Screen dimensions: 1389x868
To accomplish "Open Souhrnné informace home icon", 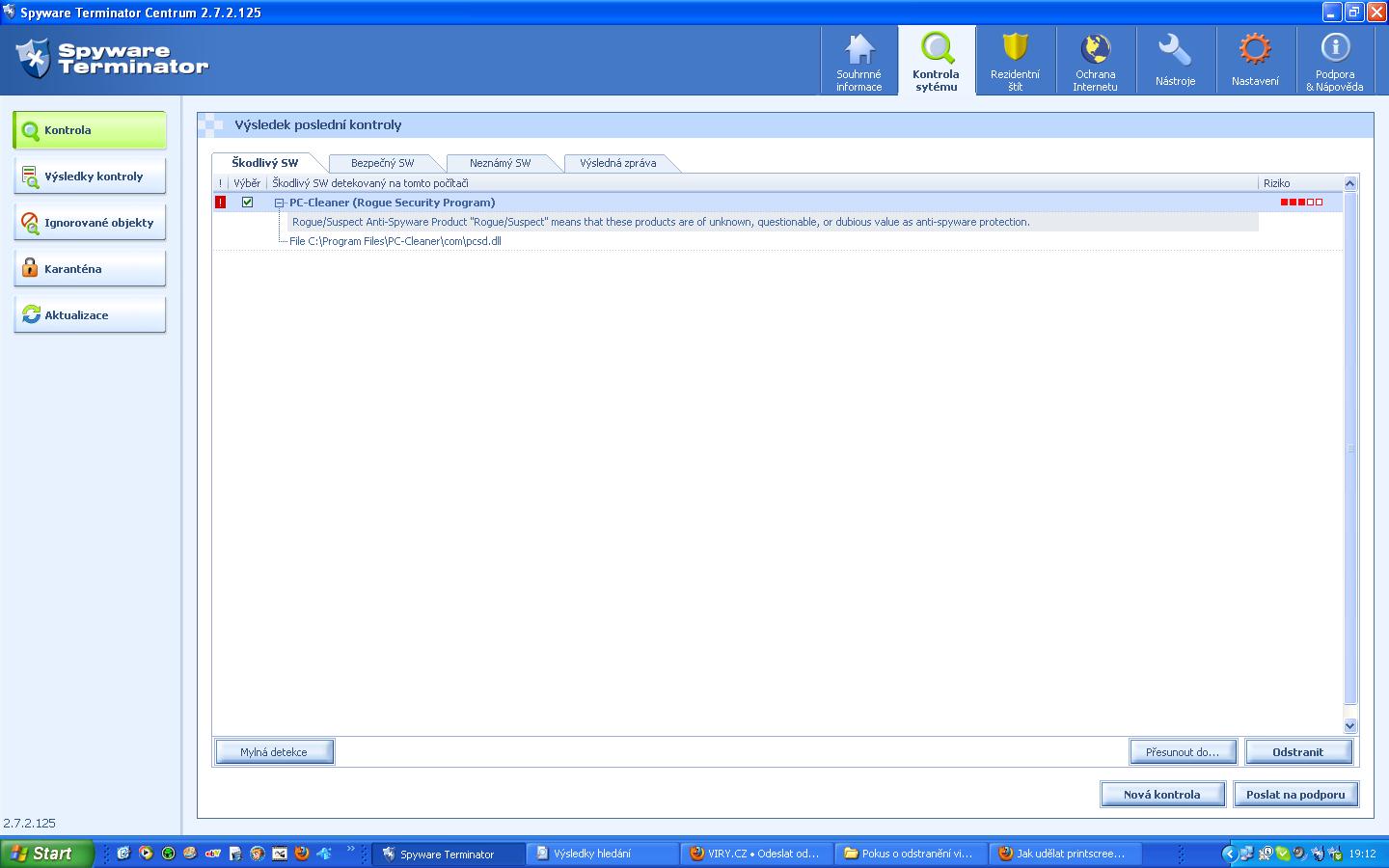I will (858, 50).
